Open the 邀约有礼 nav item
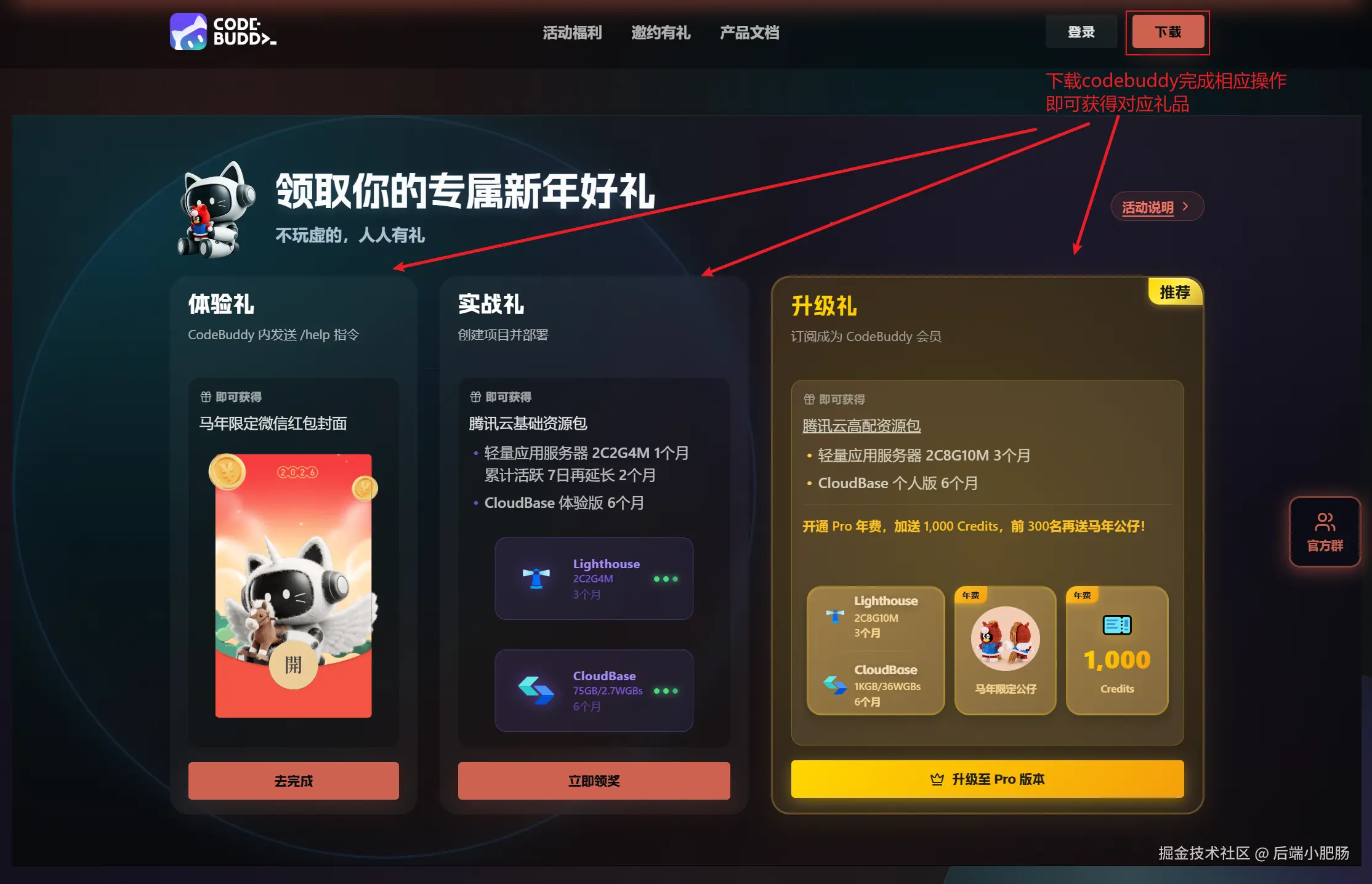1372x884 pixels. click(661, 32)
